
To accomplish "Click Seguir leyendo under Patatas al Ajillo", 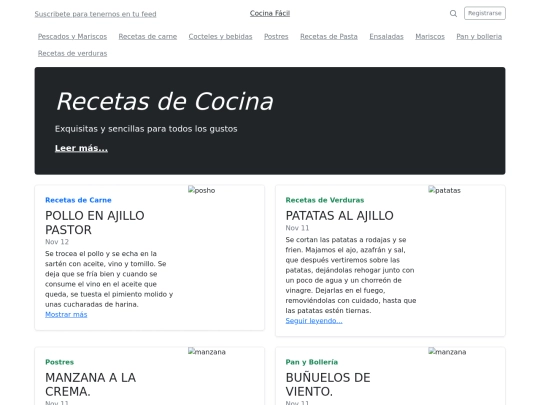I will point(314,321).
